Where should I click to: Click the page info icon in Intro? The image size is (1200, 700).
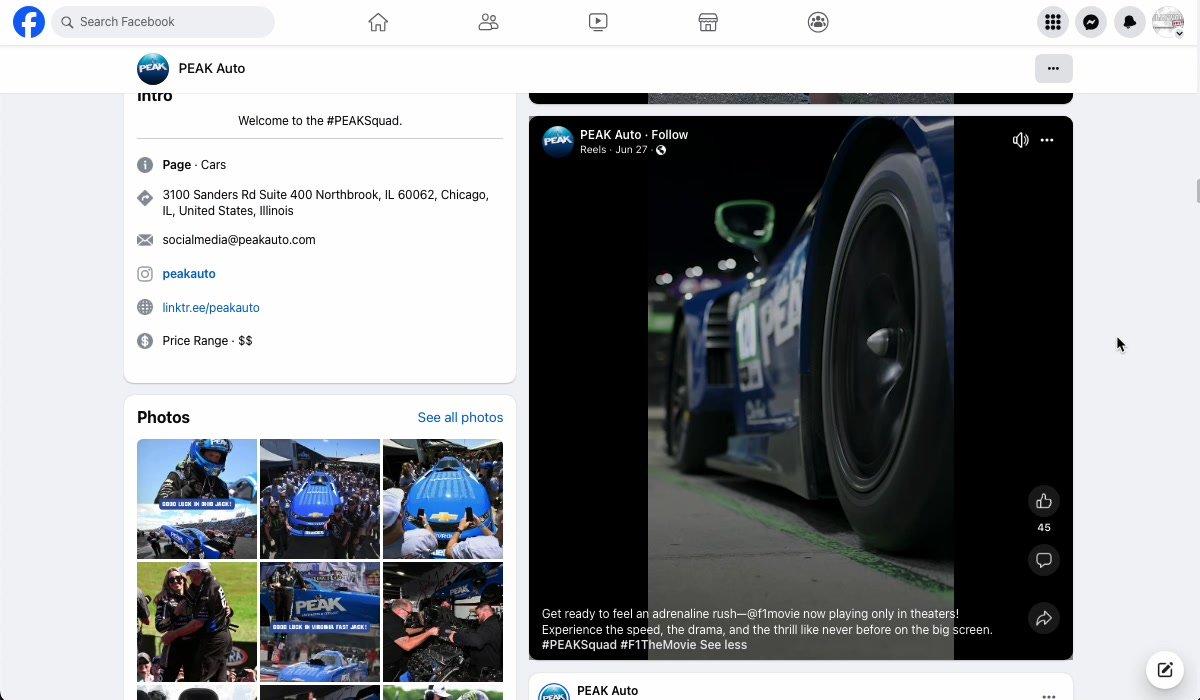click(x=145, y=165)
